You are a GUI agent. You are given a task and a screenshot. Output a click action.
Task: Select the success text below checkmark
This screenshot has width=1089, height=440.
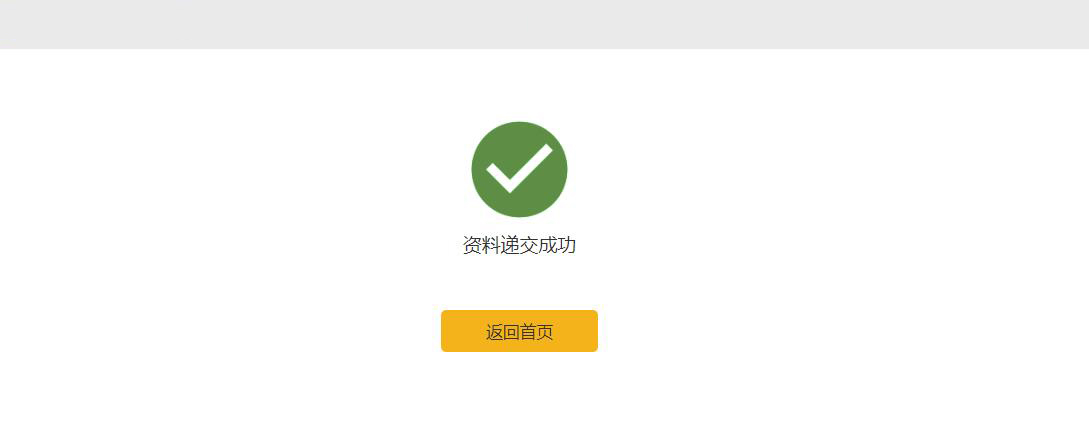click(x=519, y=245)
